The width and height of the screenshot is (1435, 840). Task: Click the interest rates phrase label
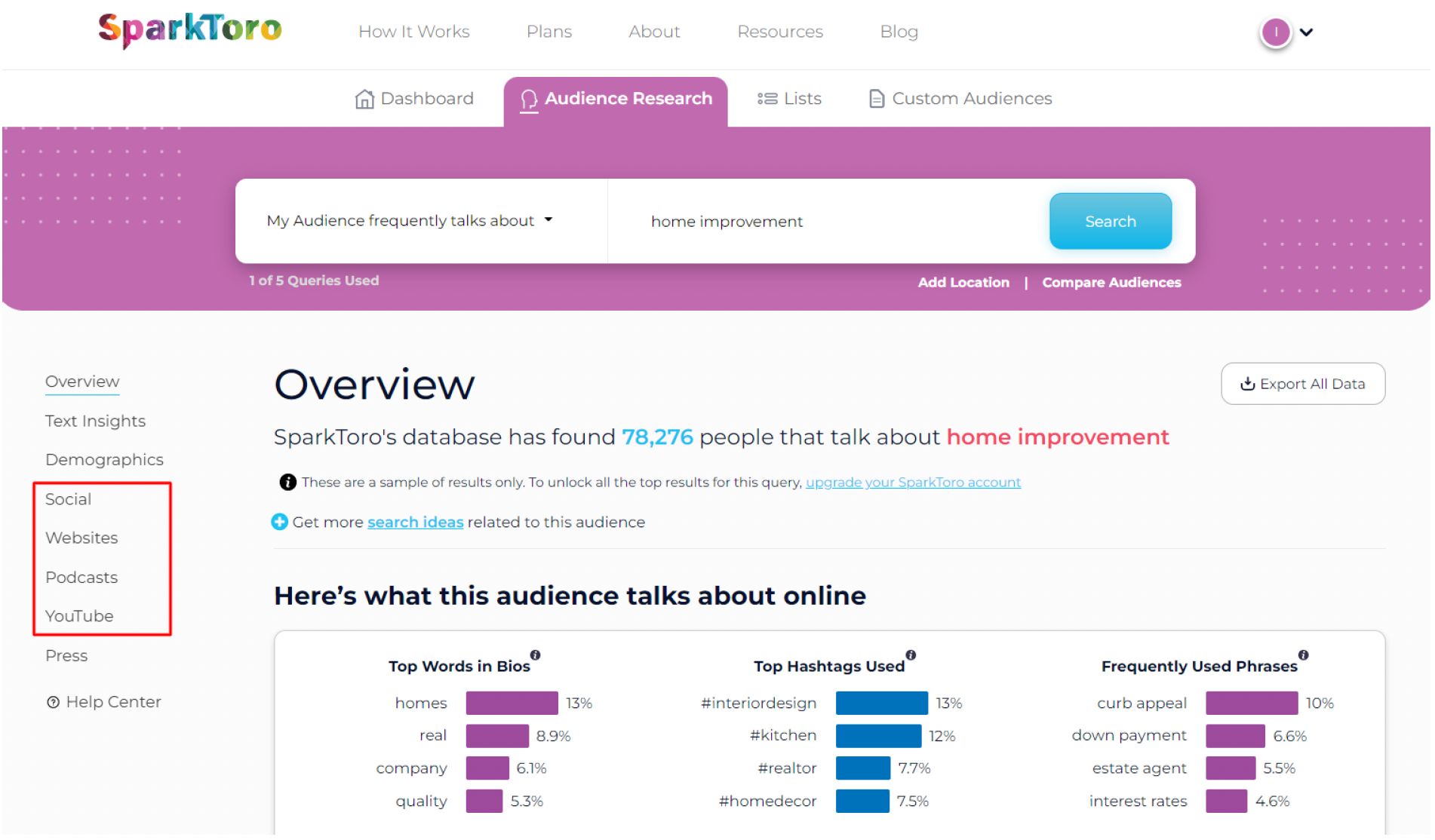[x=1138, y=802]
